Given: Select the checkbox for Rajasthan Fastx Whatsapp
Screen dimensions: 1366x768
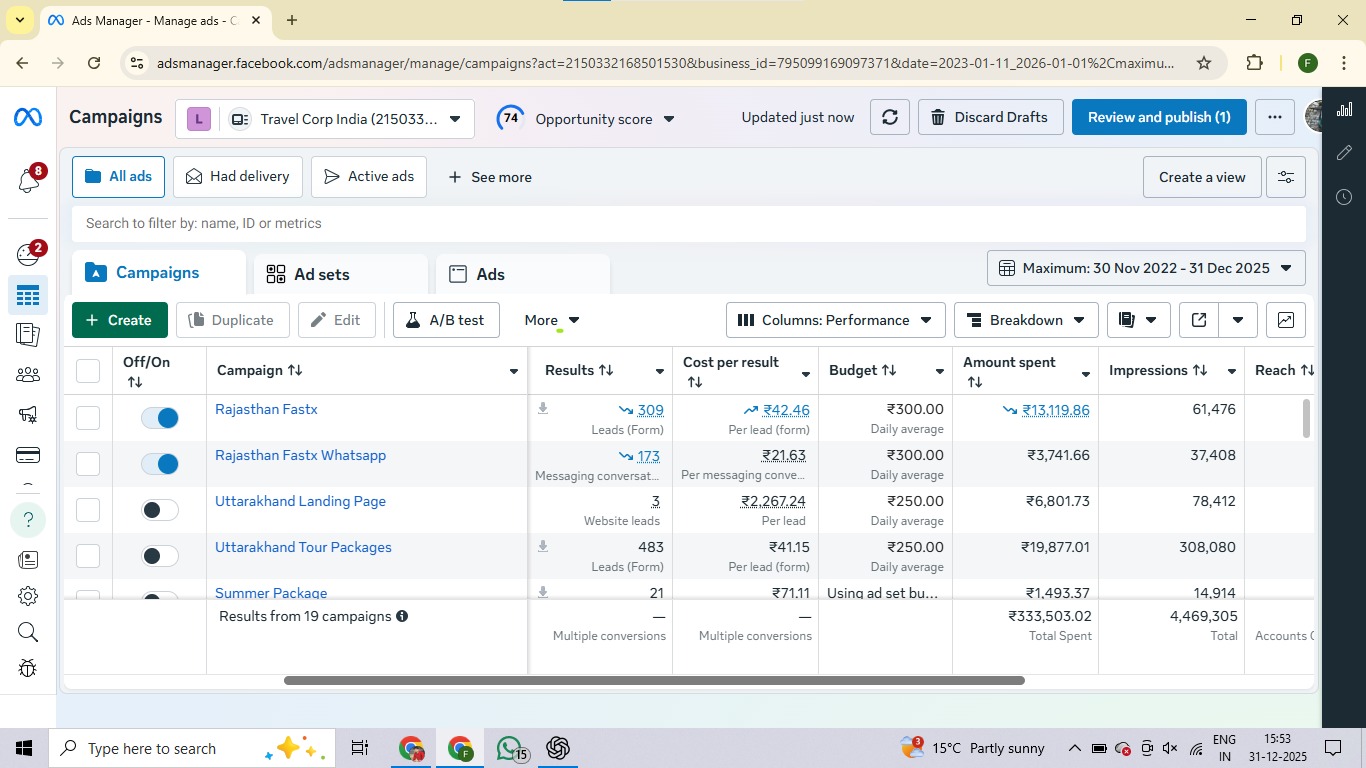Looking at the screenshot, I should coord(87,463).
